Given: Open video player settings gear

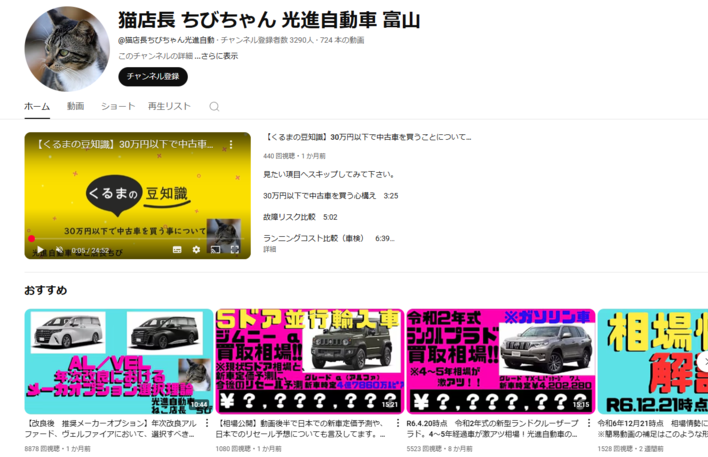Looking at the screenshot, I should pos(196,250).
